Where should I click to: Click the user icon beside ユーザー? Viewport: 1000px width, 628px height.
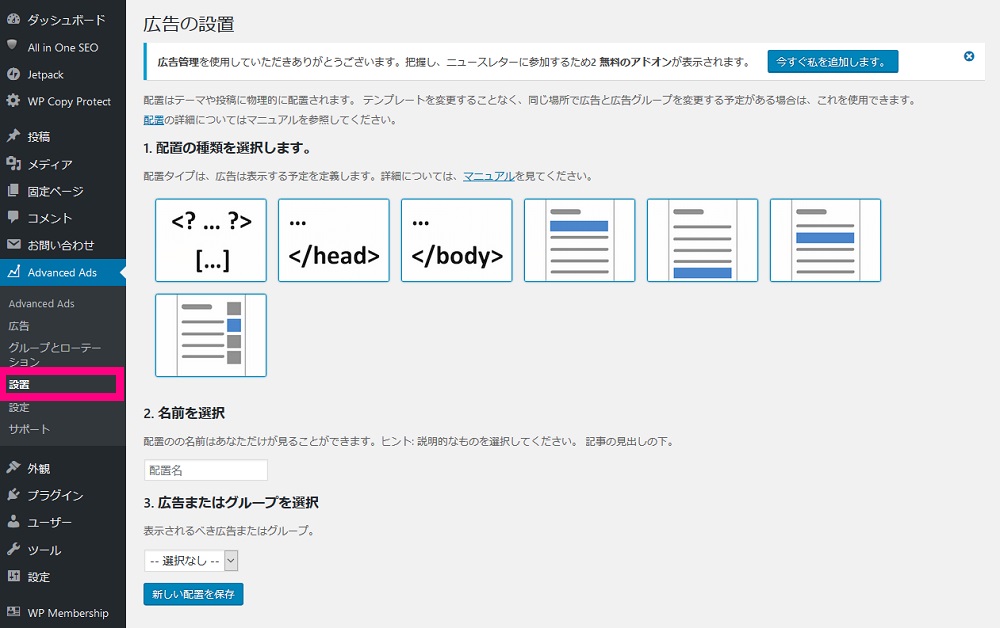click(13, 522)
